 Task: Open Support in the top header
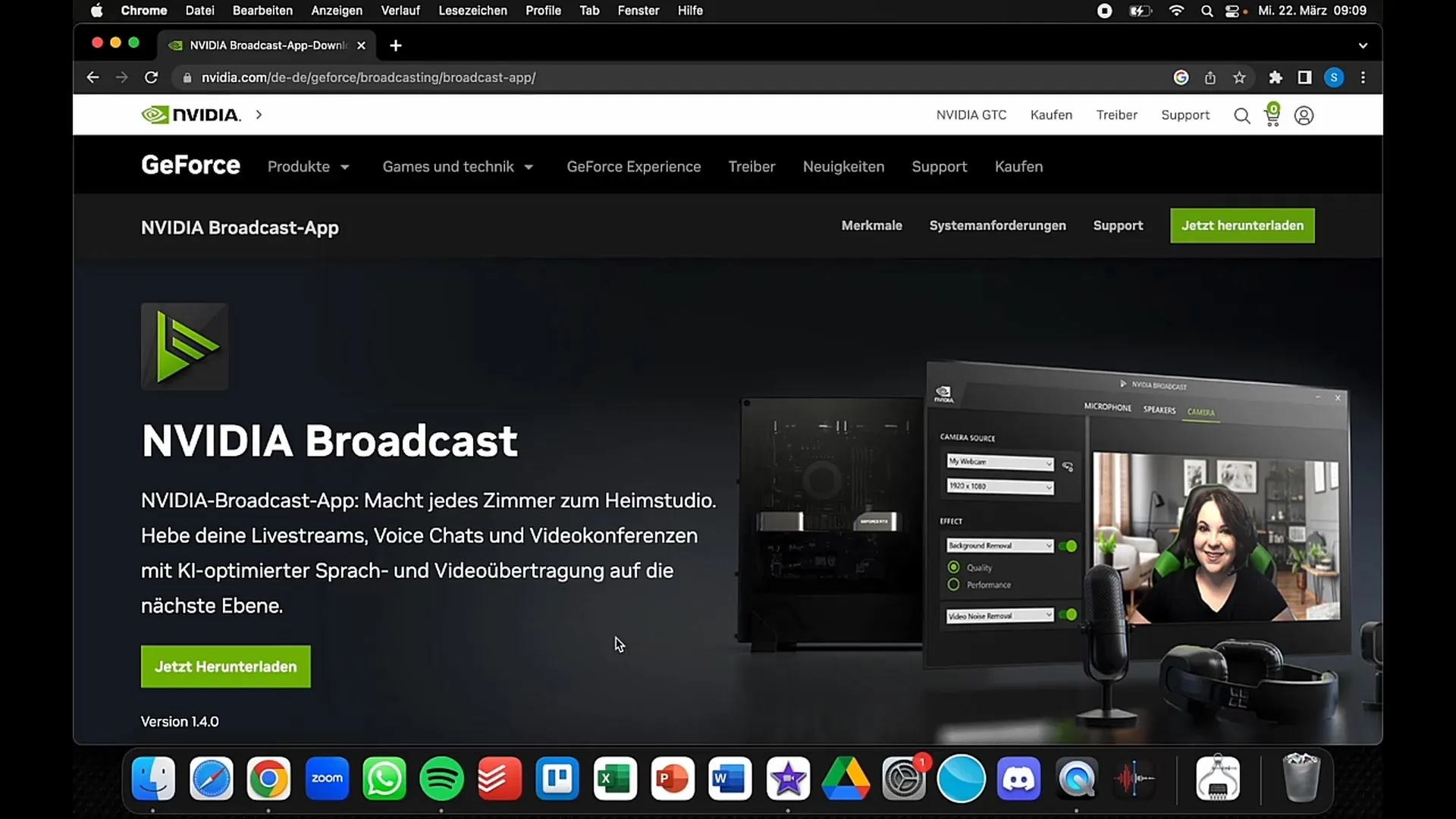tap(1185, 115)
